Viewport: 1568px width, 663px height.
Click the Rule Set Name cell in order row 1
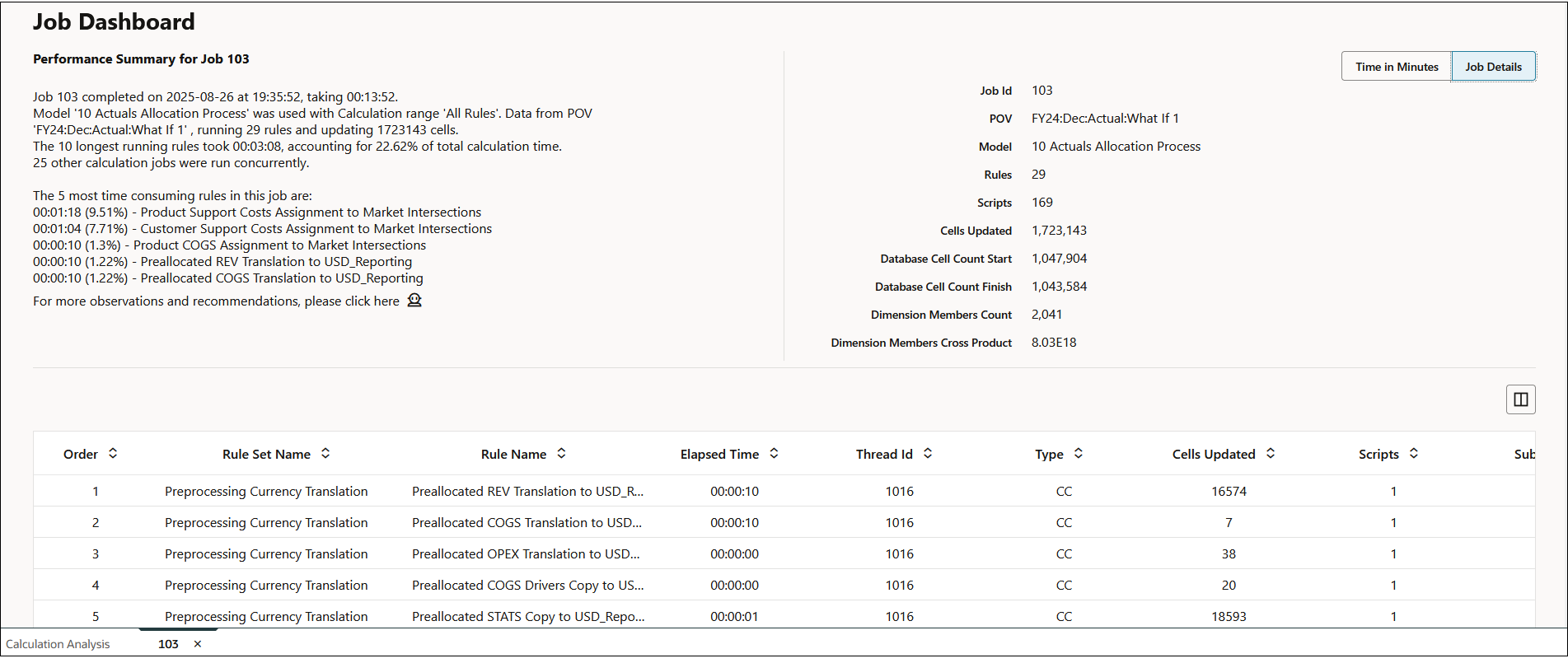coord(266,492)
